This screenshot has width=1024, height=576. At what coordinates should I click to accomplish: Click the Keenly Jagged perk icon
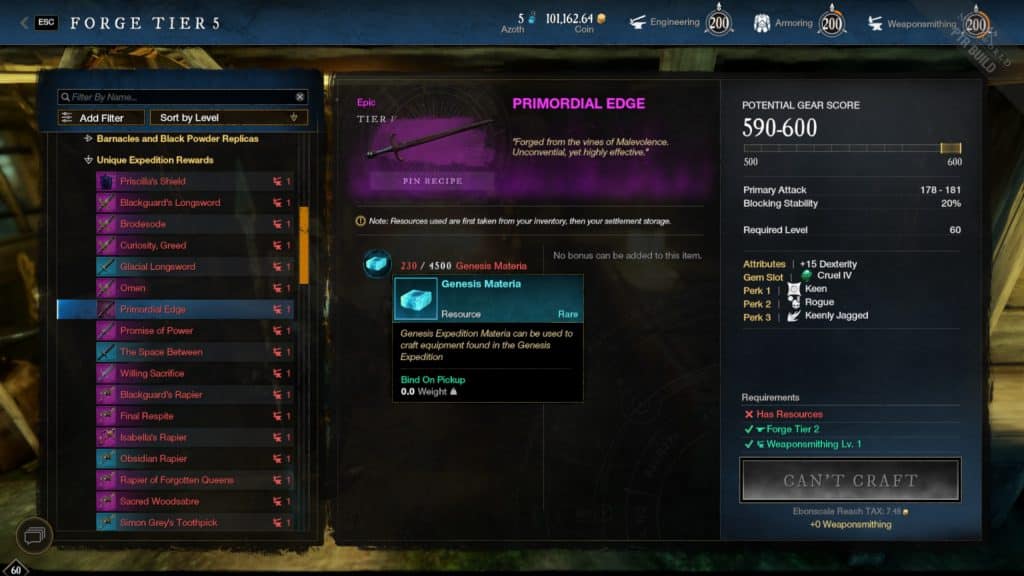tap(793, 316)
